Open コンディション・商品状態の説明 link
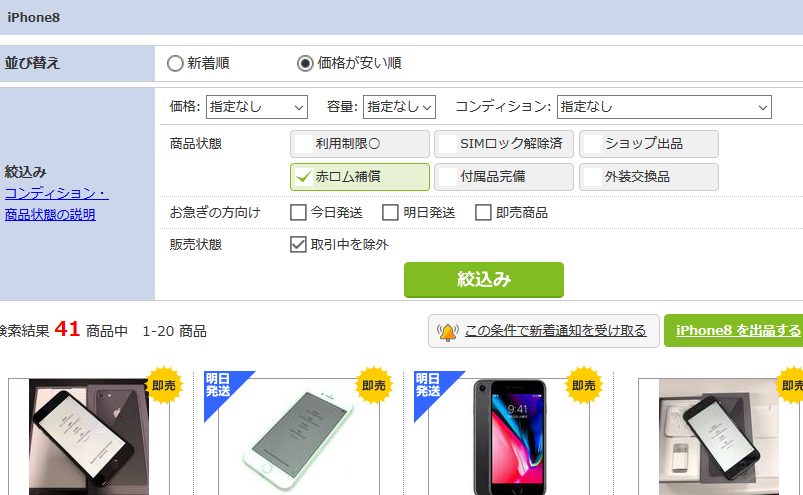Viewport: 803px width, 495px height. [56, 204]
